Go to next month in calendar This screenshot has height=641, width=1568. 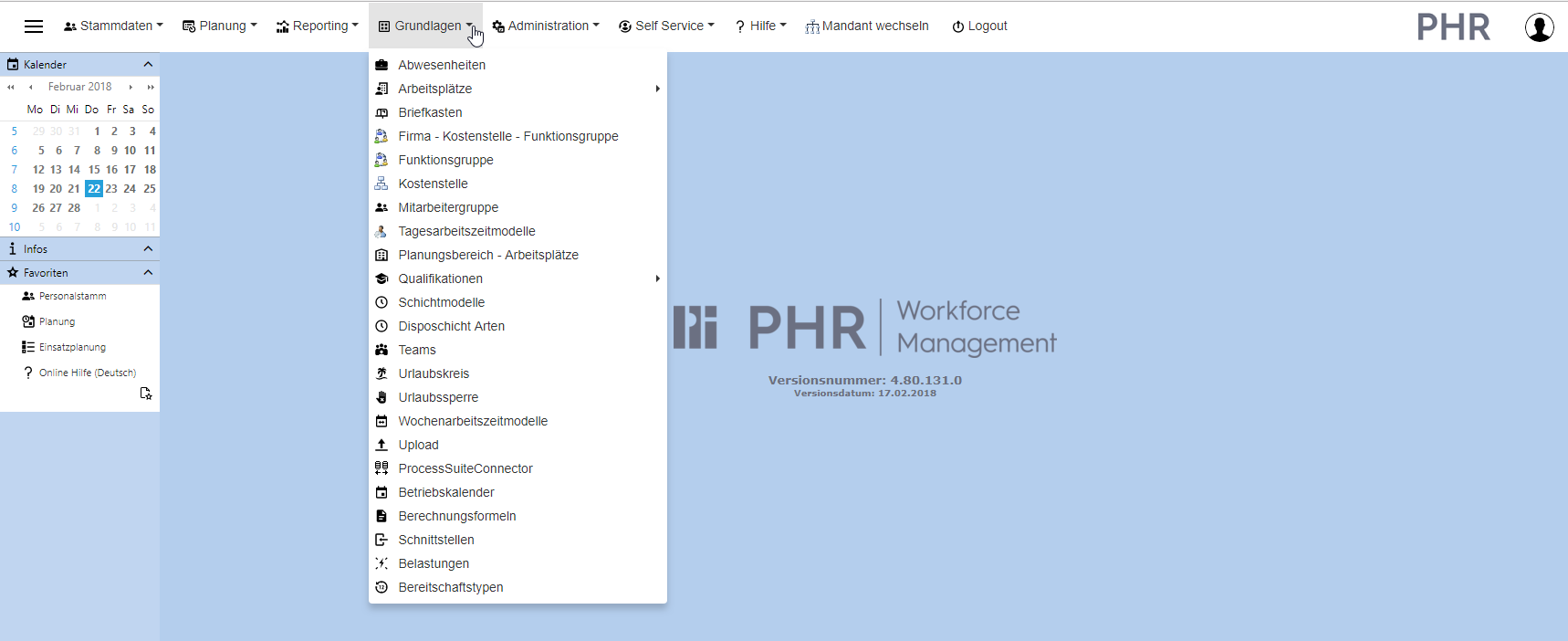click(x=131, y=87)
